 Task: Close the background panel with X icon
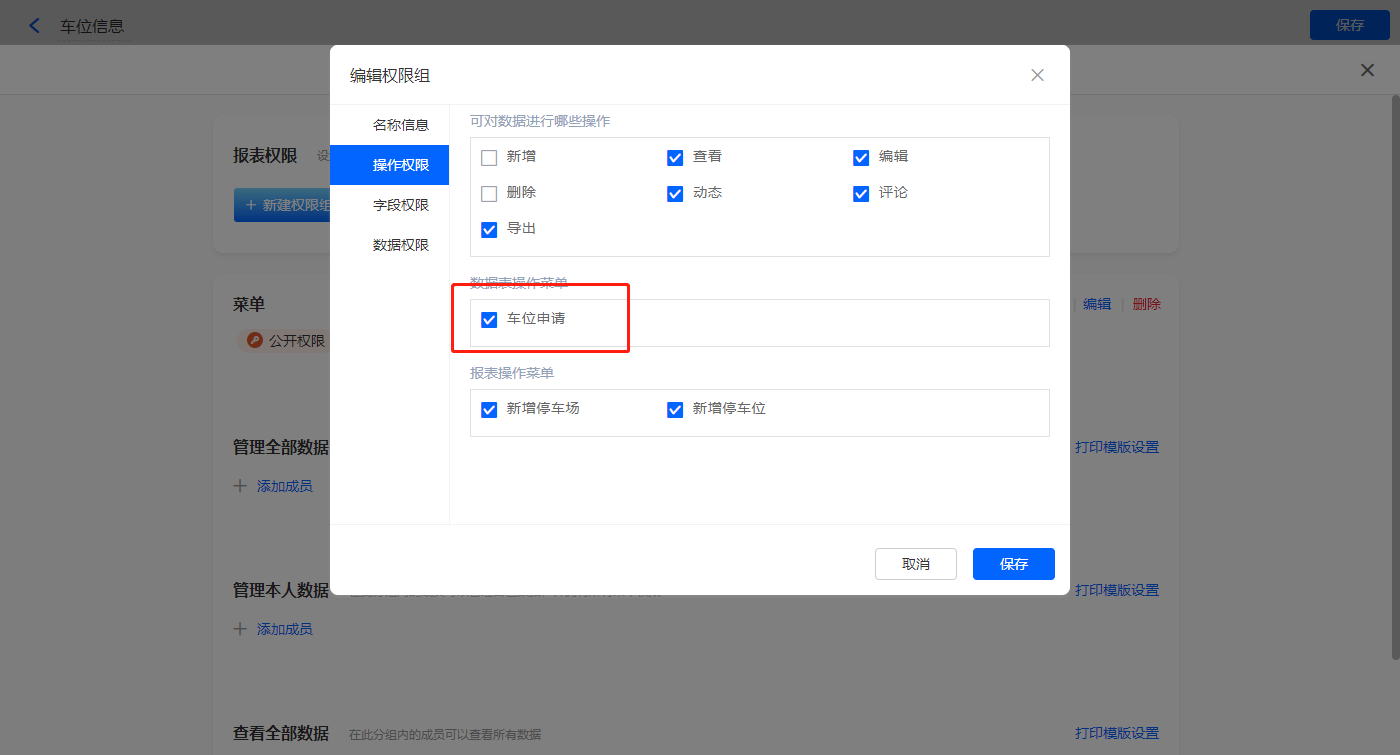(x=1367, y=70)
